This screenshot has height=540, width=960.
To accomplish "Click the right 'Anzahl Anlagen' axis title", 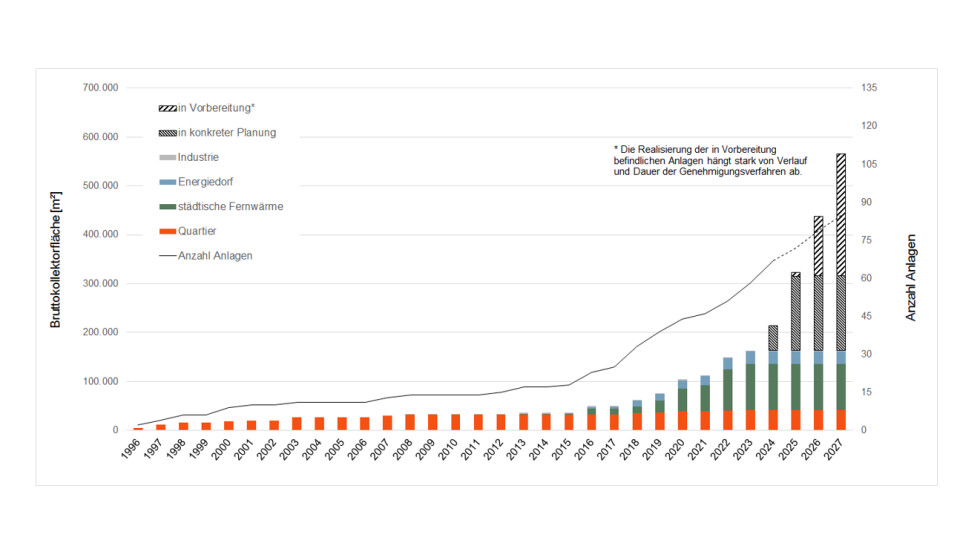I will 911,278.
